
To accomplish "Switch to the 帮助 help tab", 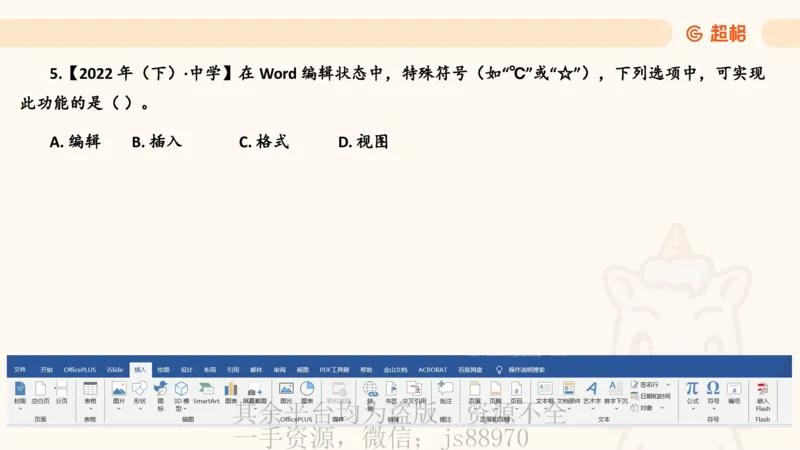I will click(x=366, y=369).
